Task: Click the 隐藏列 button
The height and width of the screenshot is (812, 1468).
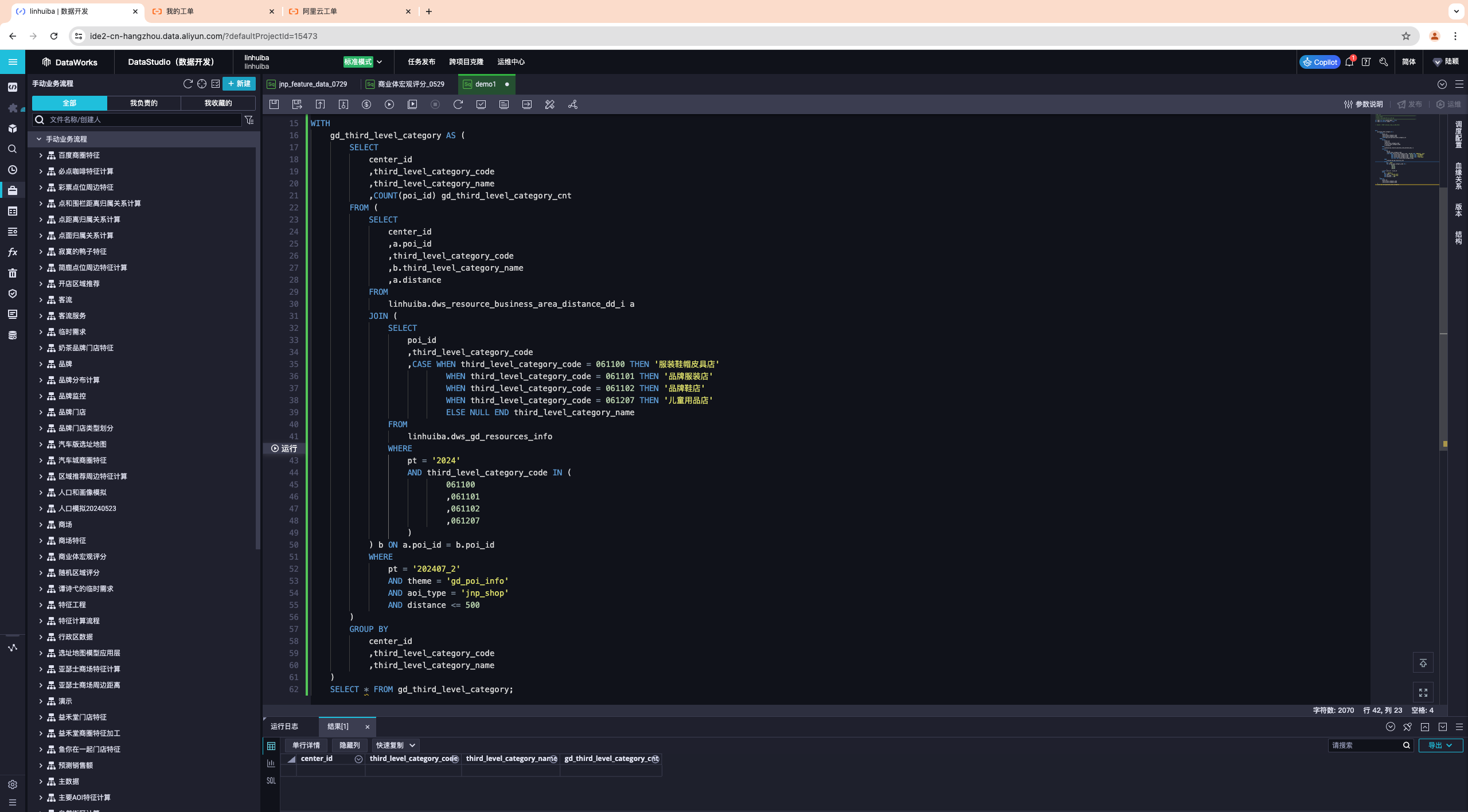Action: point(350,745)
